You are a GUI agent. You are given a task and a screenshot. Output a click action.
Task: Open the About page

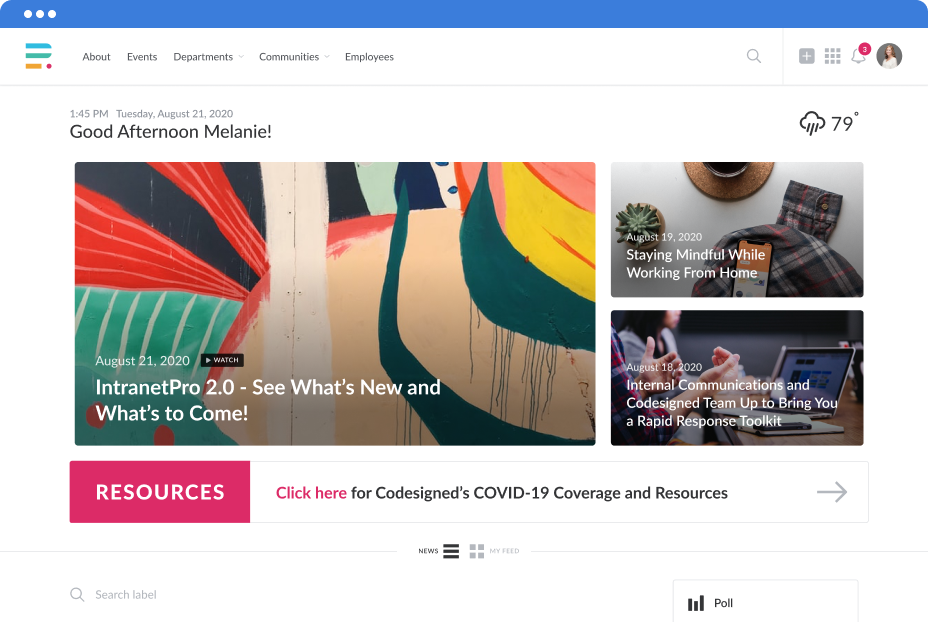96,57
